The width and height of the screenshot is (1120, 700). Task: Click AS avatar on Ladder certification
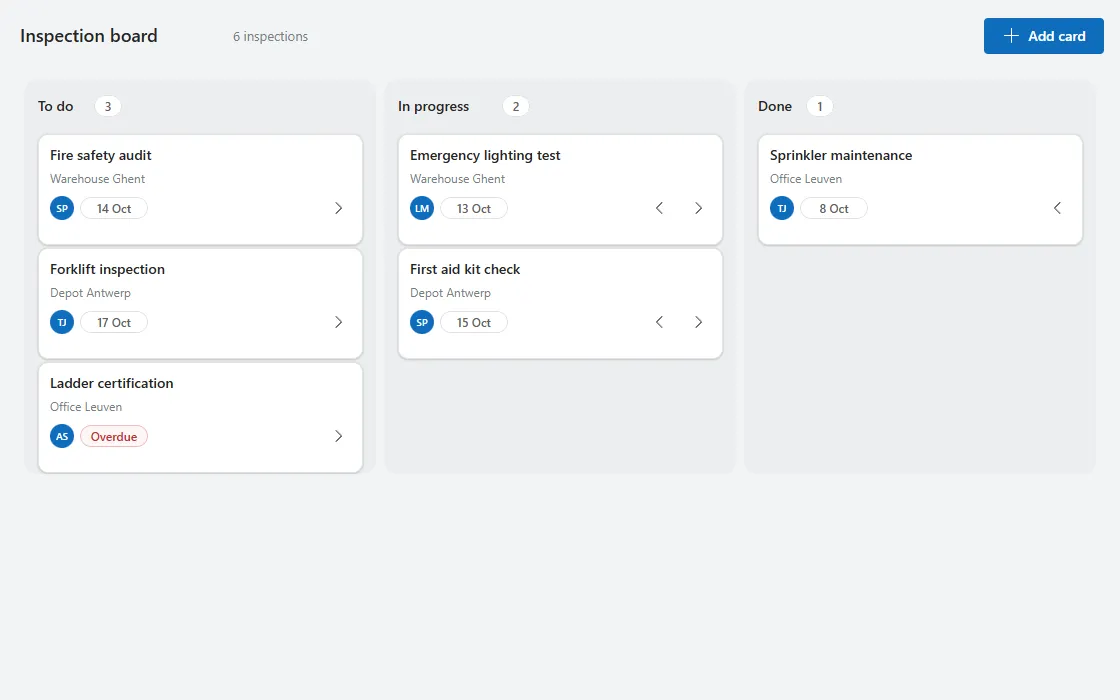coord(62,436)
